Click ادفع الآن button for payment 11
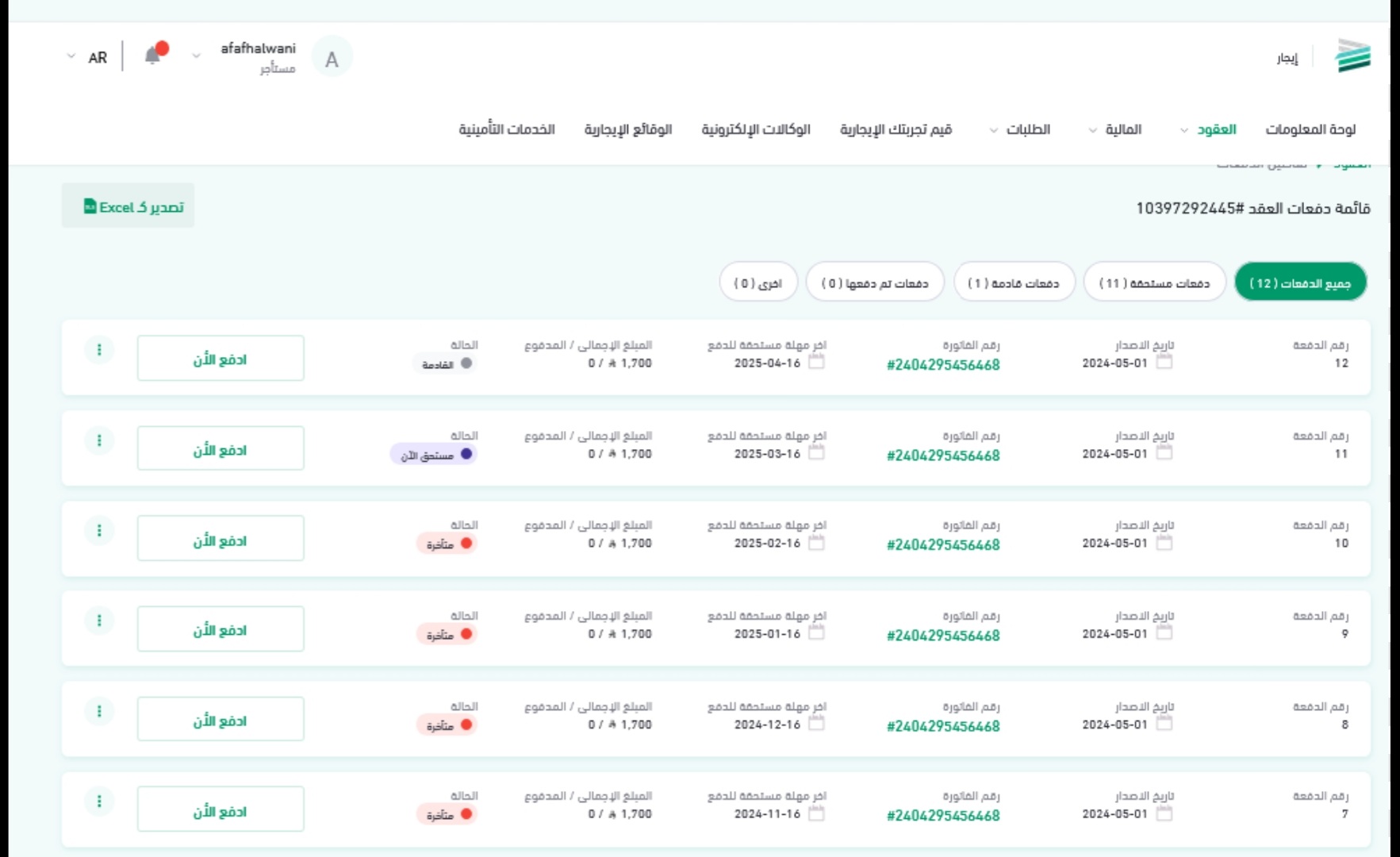This screenshot has width=1400, height=857. (221, 449)
